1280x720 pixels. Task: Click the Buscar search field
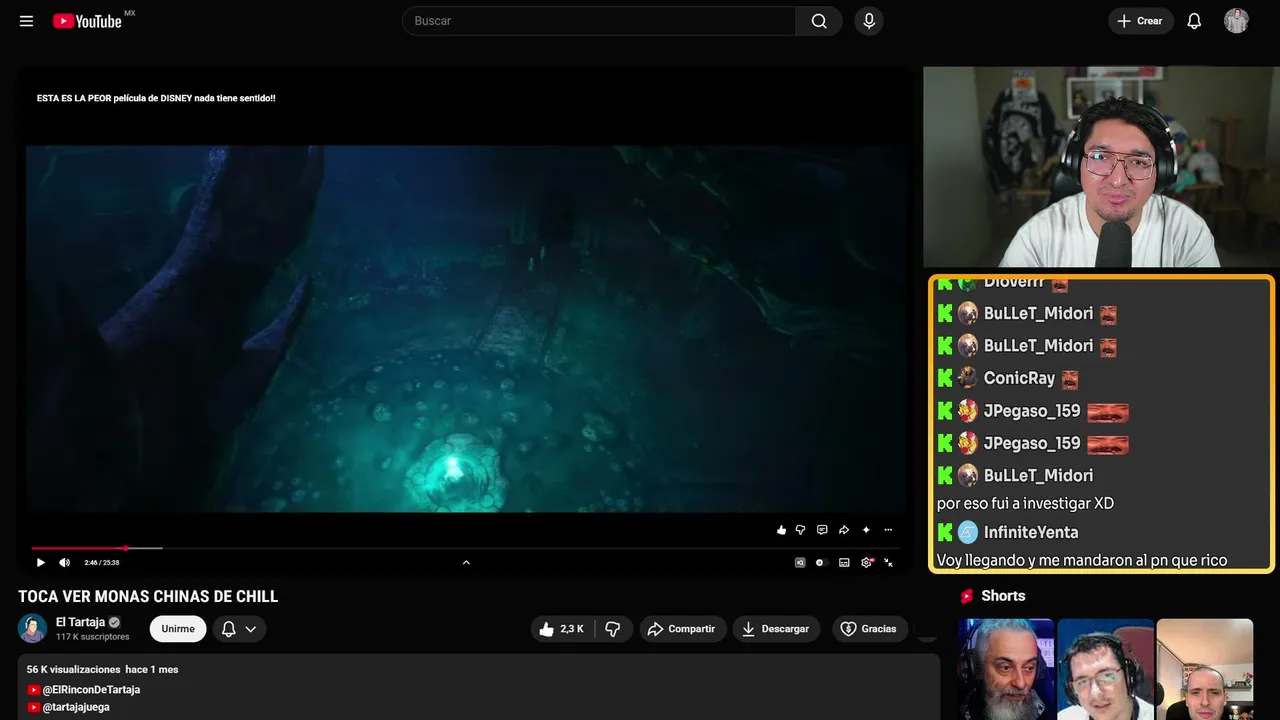point(599,21)
